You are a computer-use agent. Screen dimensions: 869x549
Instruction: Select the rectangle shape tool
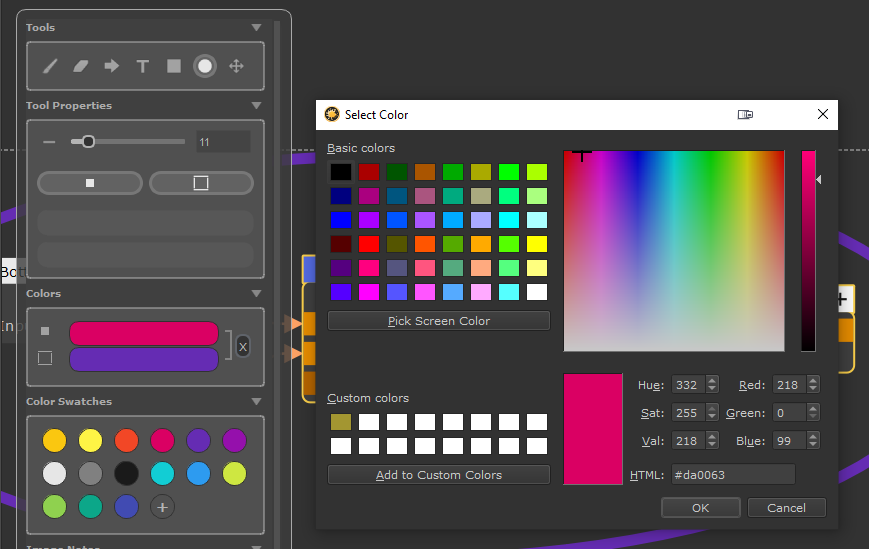[x=174, y=66]
